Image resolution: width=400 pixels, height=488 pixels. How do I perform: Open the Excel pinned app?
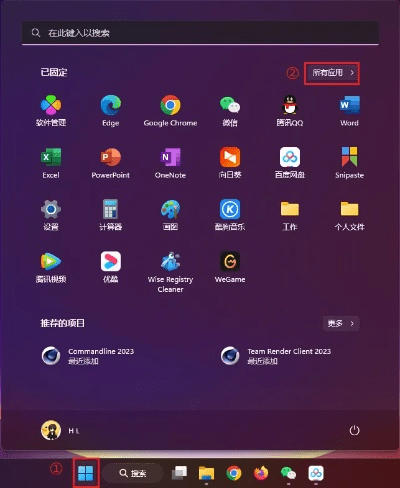tap(51, 163)
